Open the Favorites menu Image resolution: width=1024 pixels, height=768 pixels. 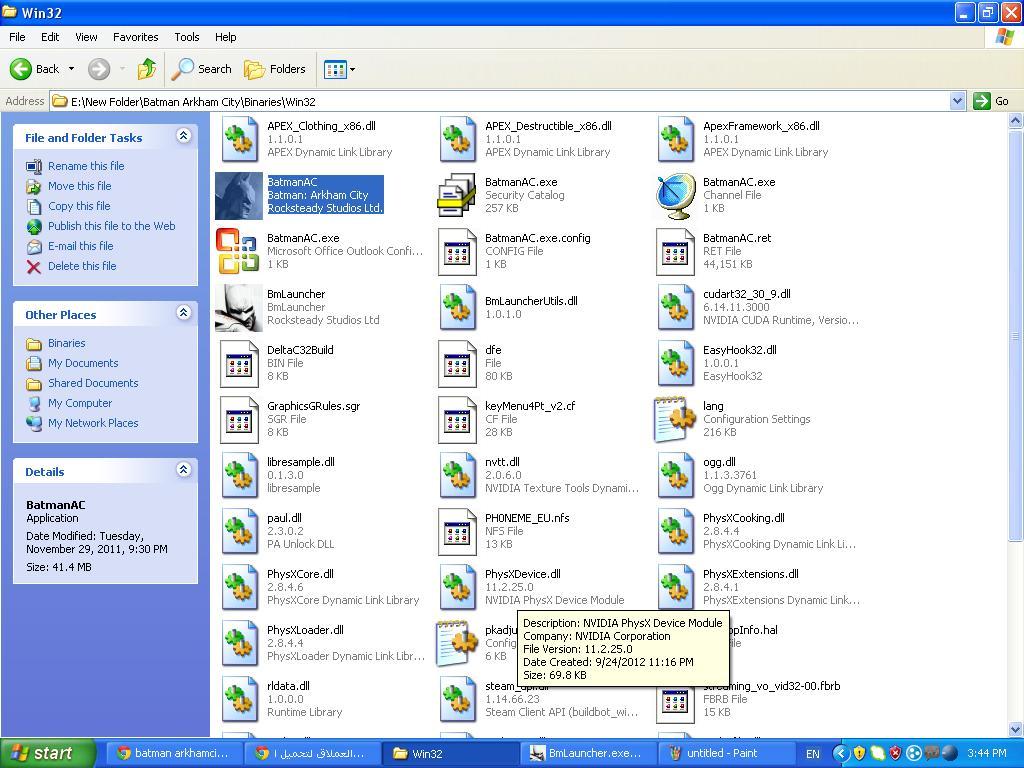coord(135,37)
